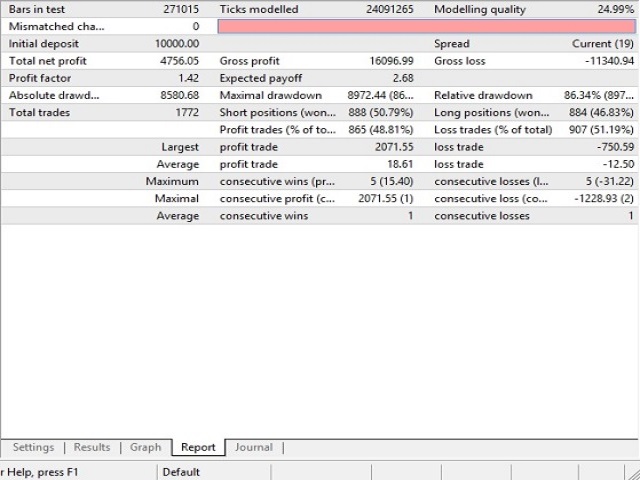Select the Ticks modelled value 24091265

385,9
